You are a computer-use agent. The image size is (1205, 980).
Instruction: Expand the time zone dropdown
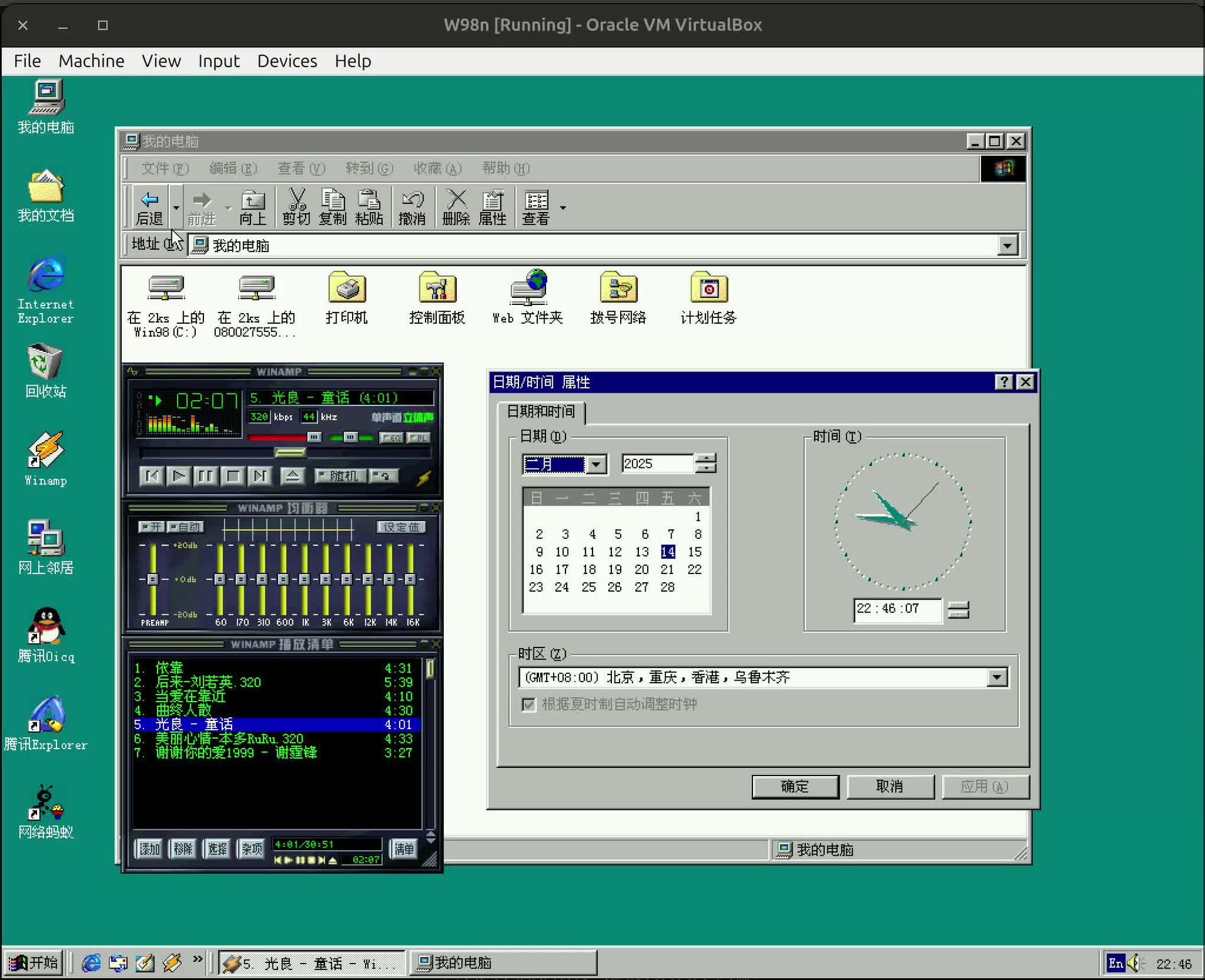(x=997, y=678)
